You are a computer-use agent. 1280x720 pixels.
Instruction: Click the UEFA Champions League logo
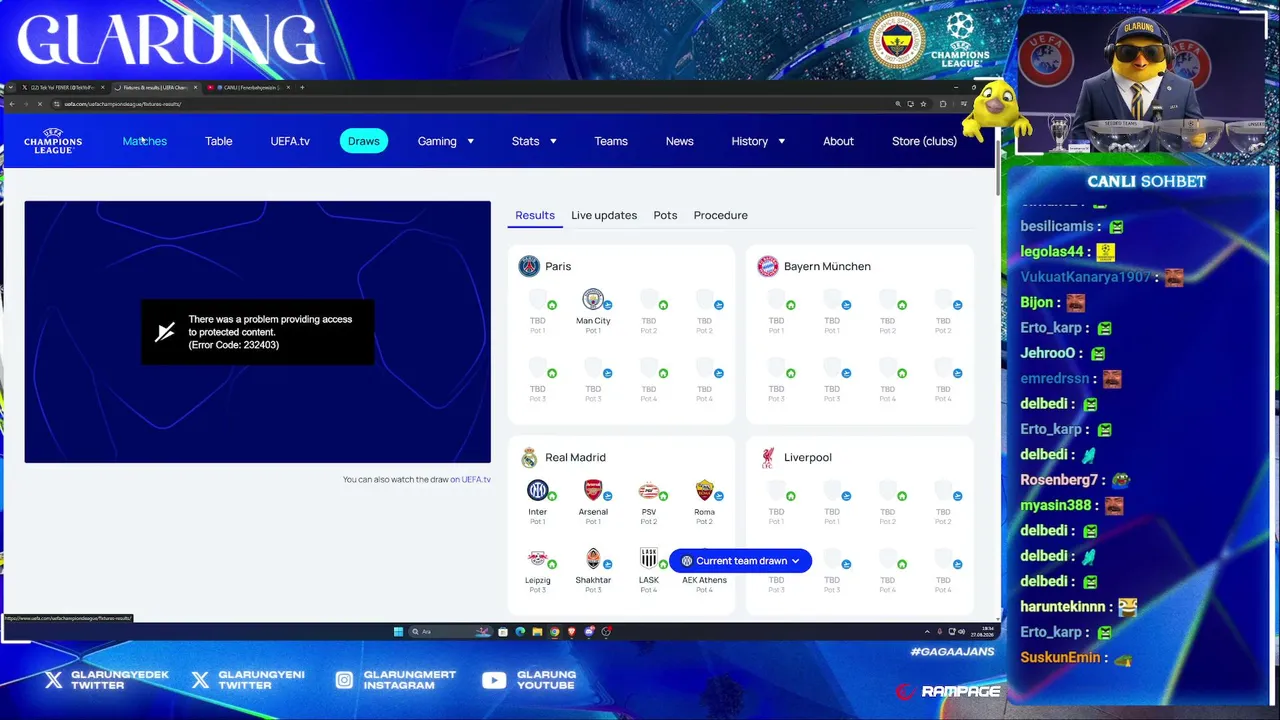[53, 141]
